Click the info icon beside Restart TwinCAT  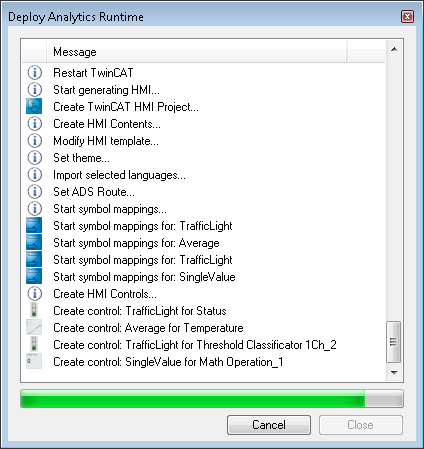click(34, 73)
